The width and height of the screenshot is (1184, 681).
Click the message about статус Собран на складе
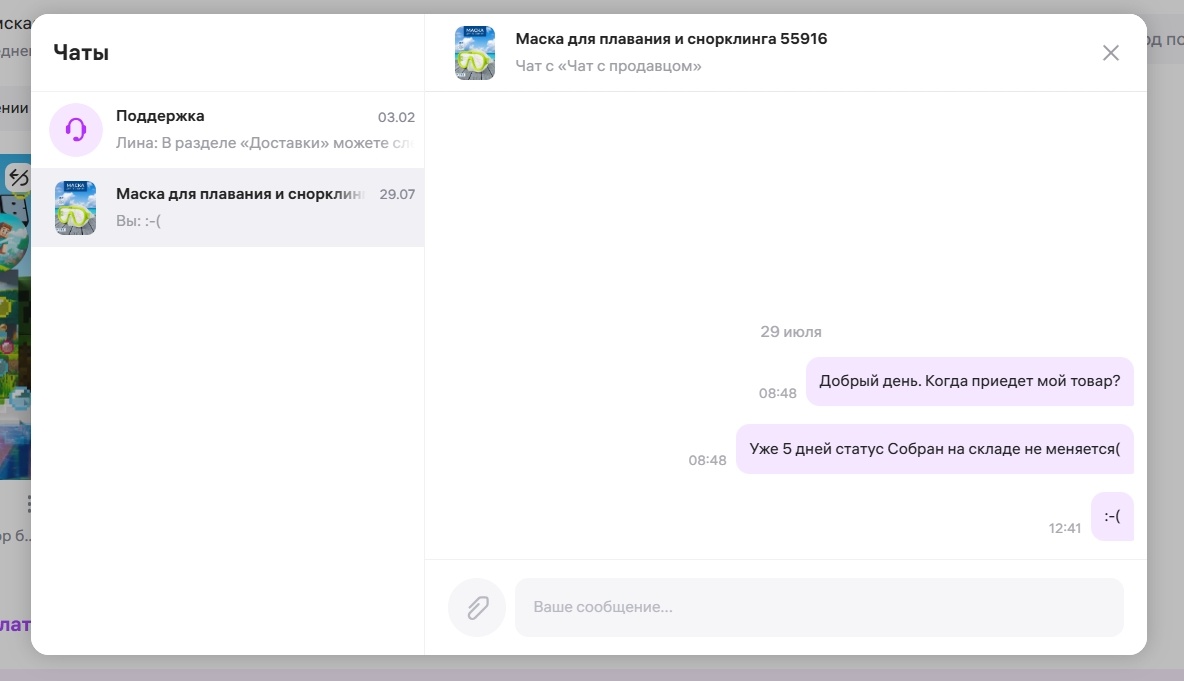tap(935, 449)
